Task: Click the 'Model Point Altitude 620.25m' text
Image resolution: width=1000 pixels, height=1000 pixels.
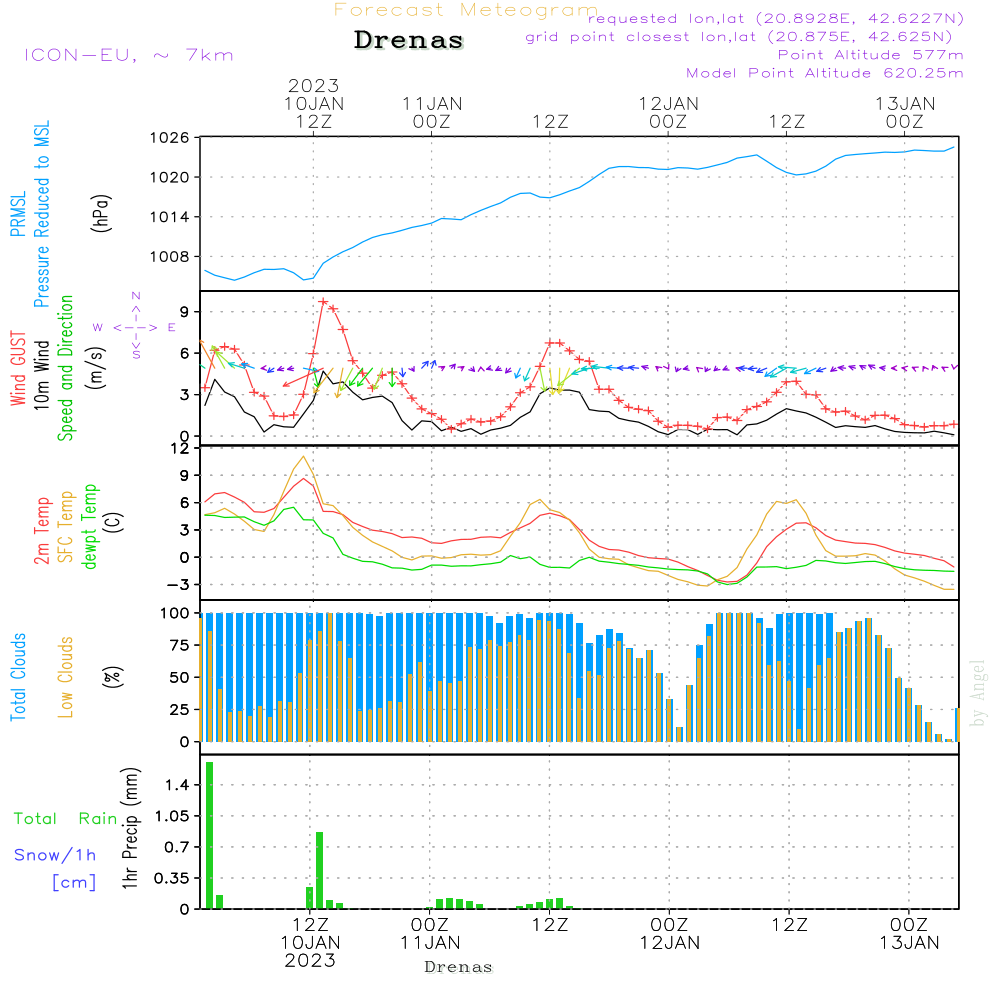Action: (x=825, y=73)
